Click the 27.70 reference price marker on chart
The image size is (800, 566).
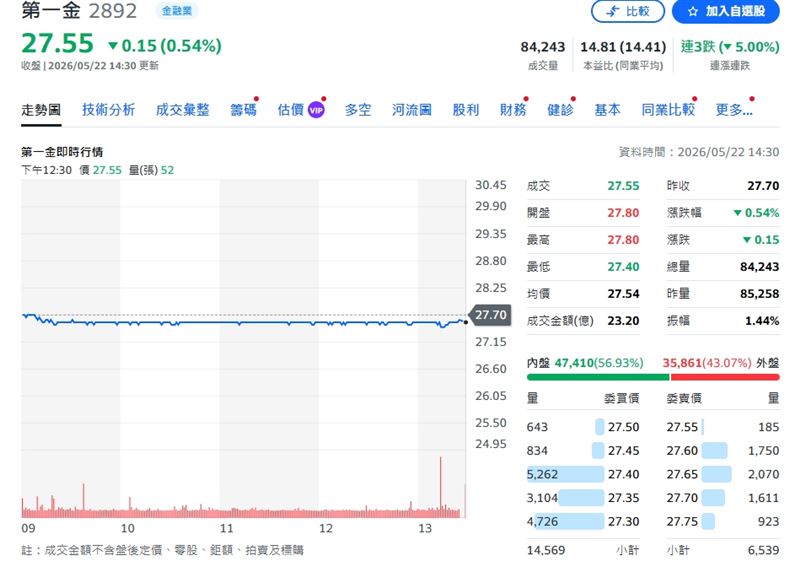(x=490, y=315)
